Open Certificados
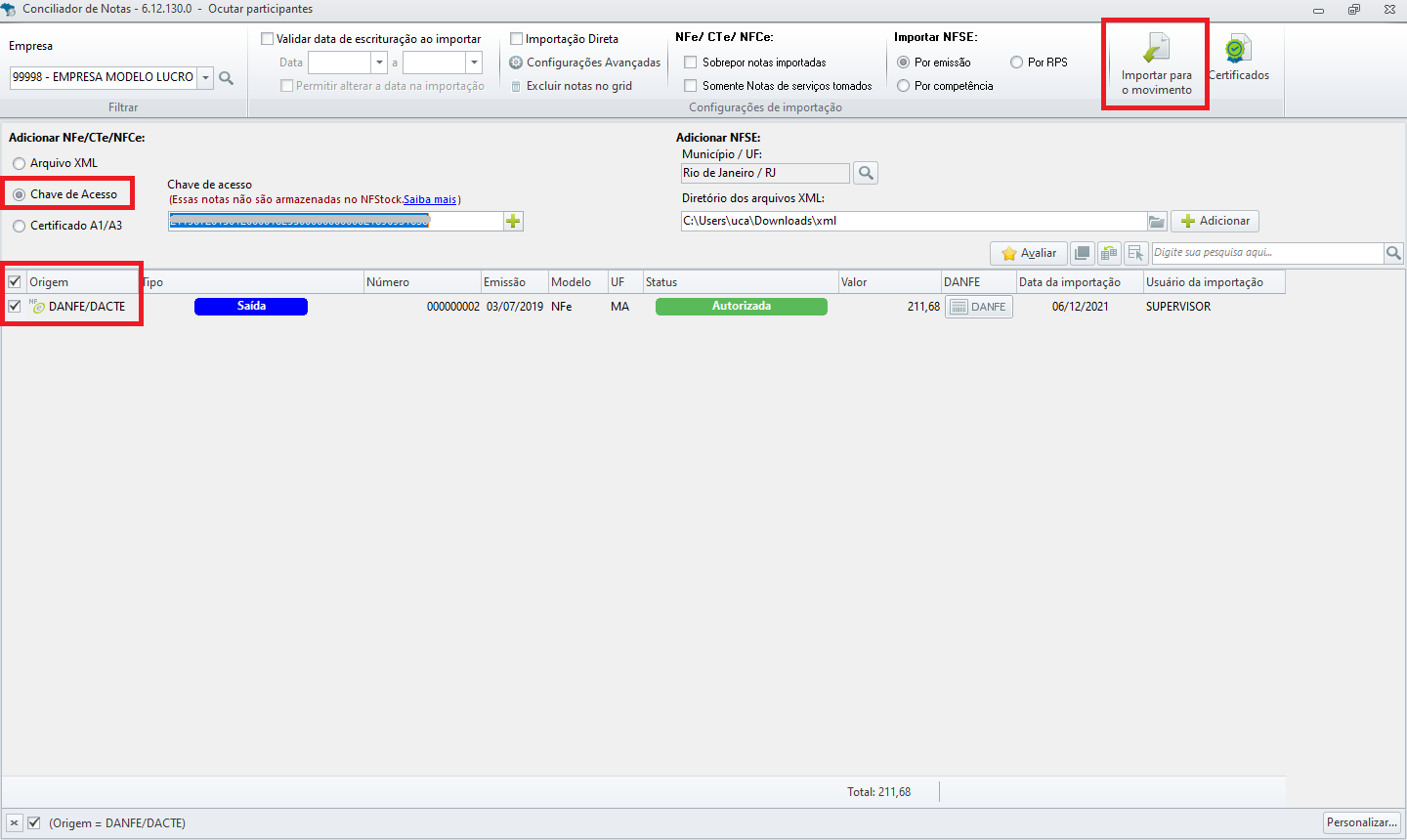Image resolution: width=1407 pixels, height=840 pixels. click(1239, 58)
